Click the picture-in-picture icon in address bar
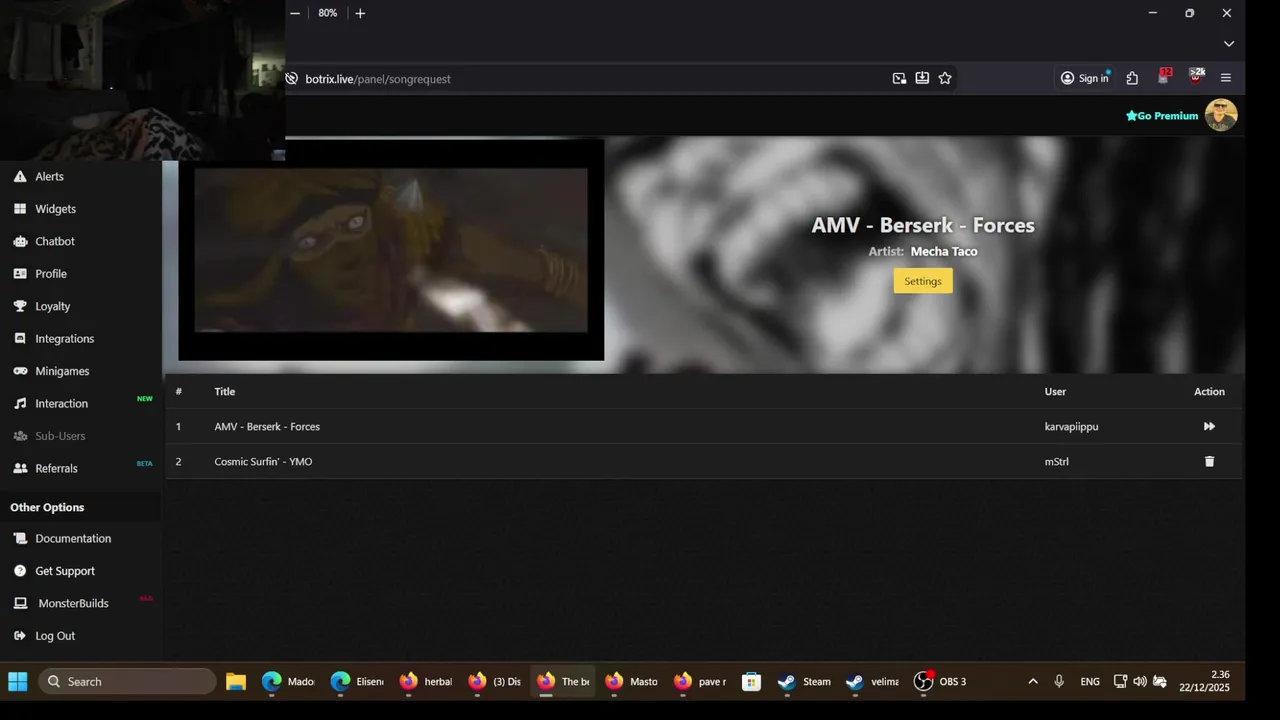This screenshot has height=720, width=1280. point(899,78)
